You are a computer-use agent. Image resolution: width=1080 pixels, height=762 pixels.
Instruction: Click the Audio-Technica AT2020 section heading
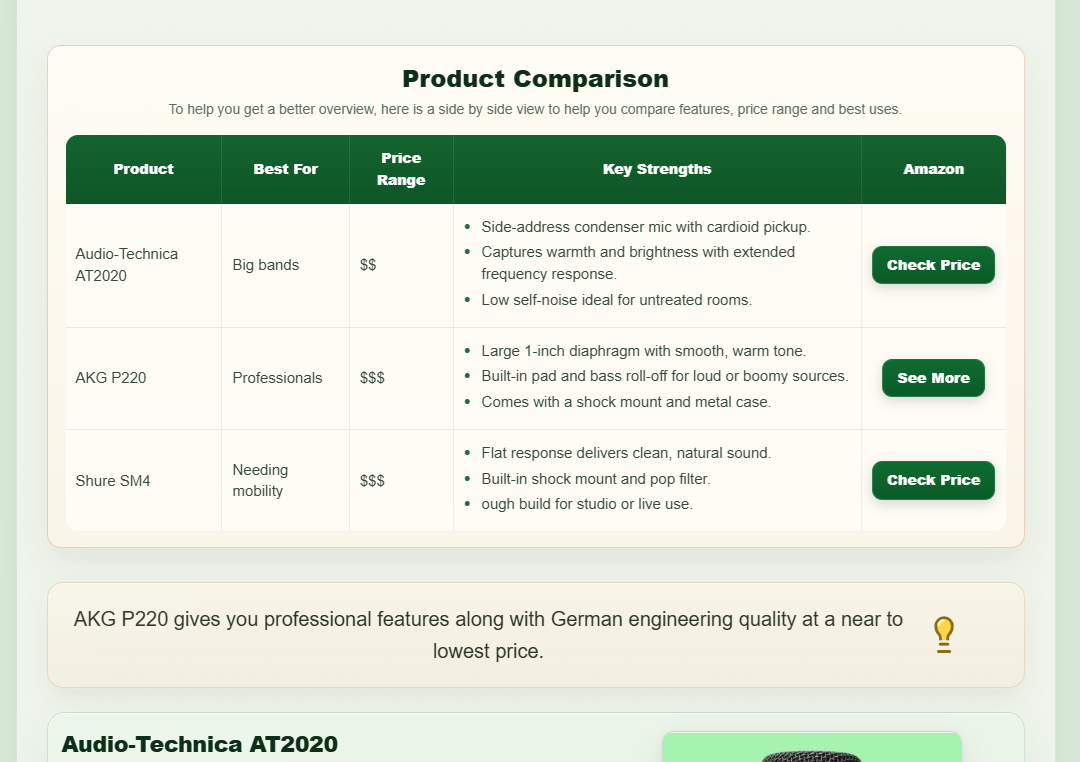[200, 745]
